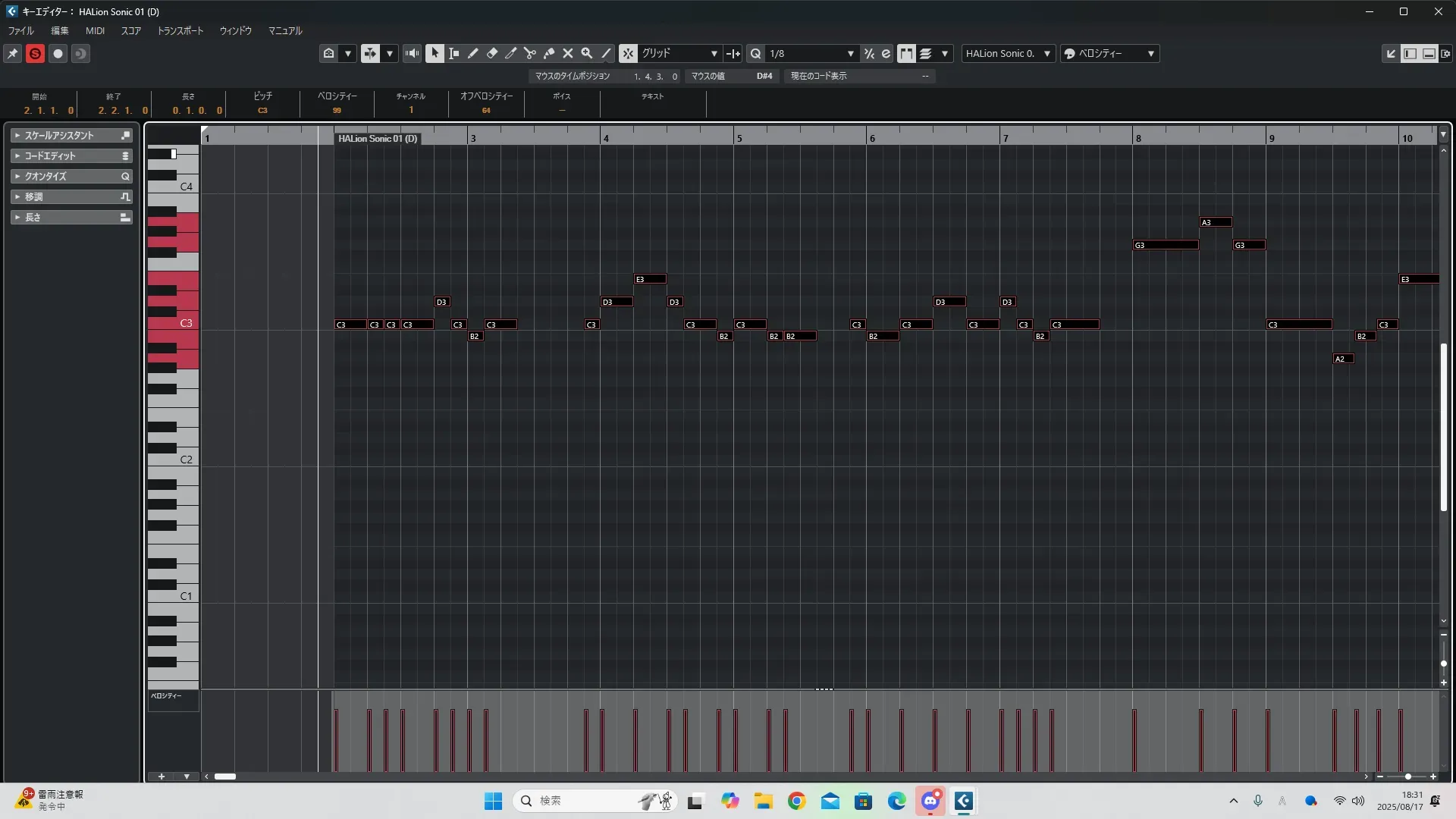Image resolution: width=1456 pixels, height=819 pixels.
Task: Toggle Acoustic Feedback speaker button
Action: pyautogui.click(x=412, y=54)
